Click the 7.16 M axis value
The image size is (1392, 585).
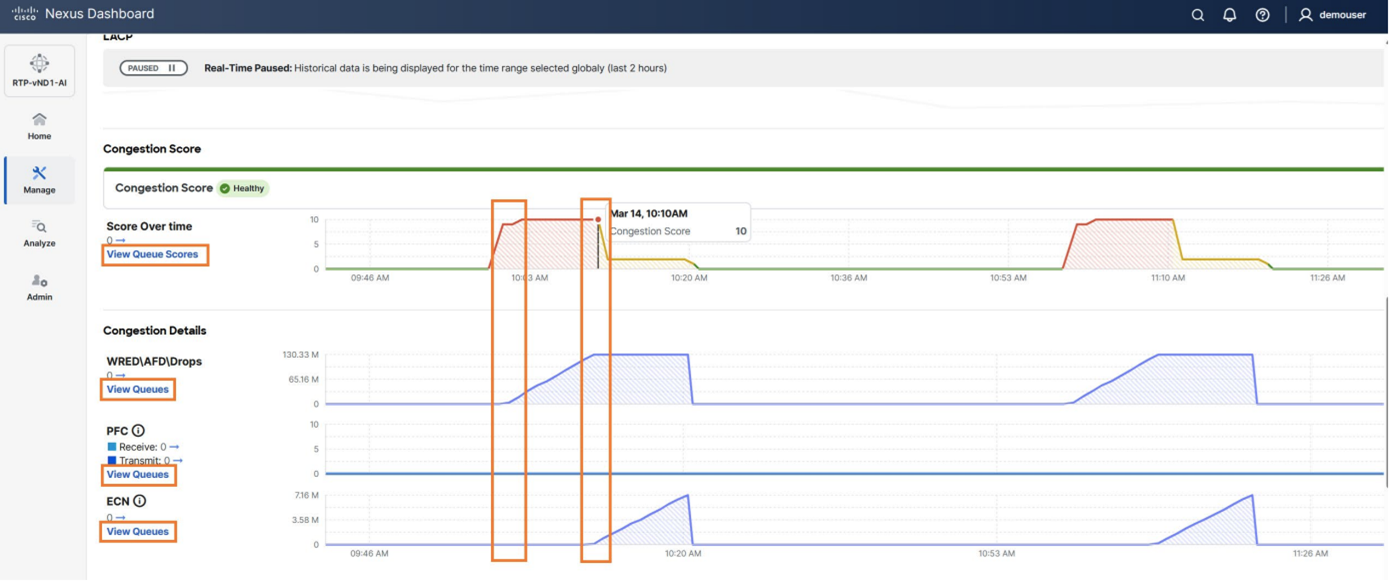306,495
